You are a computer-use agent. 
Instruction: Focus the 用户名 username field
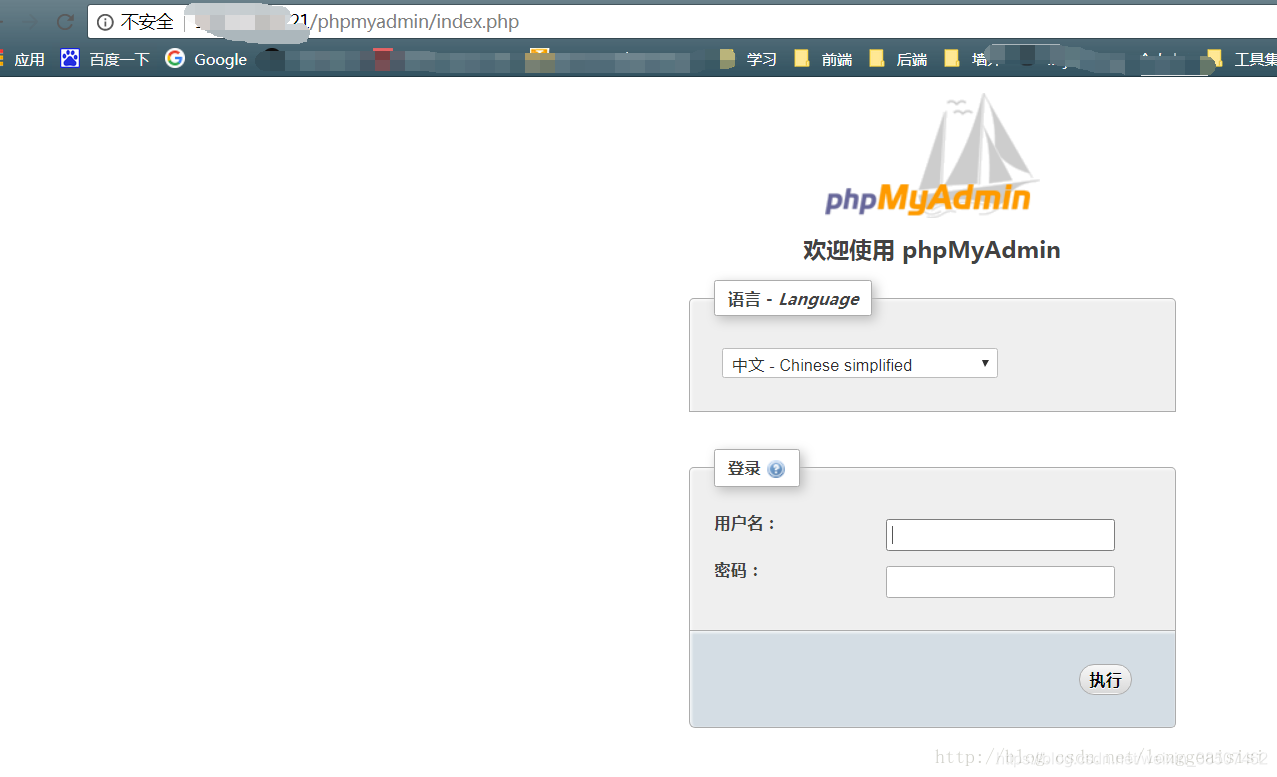click(x=1000, y=535)
